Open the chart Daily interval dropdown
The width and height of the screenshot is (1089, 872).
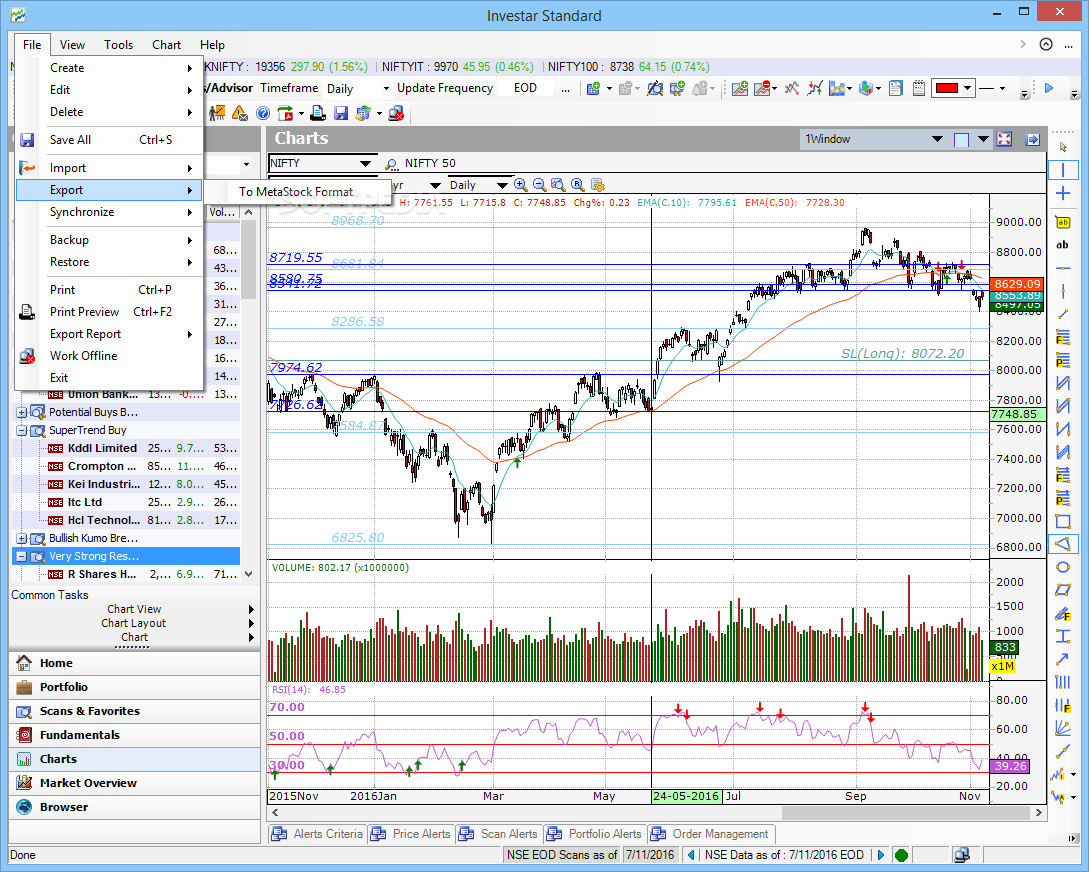pos(501,185)
